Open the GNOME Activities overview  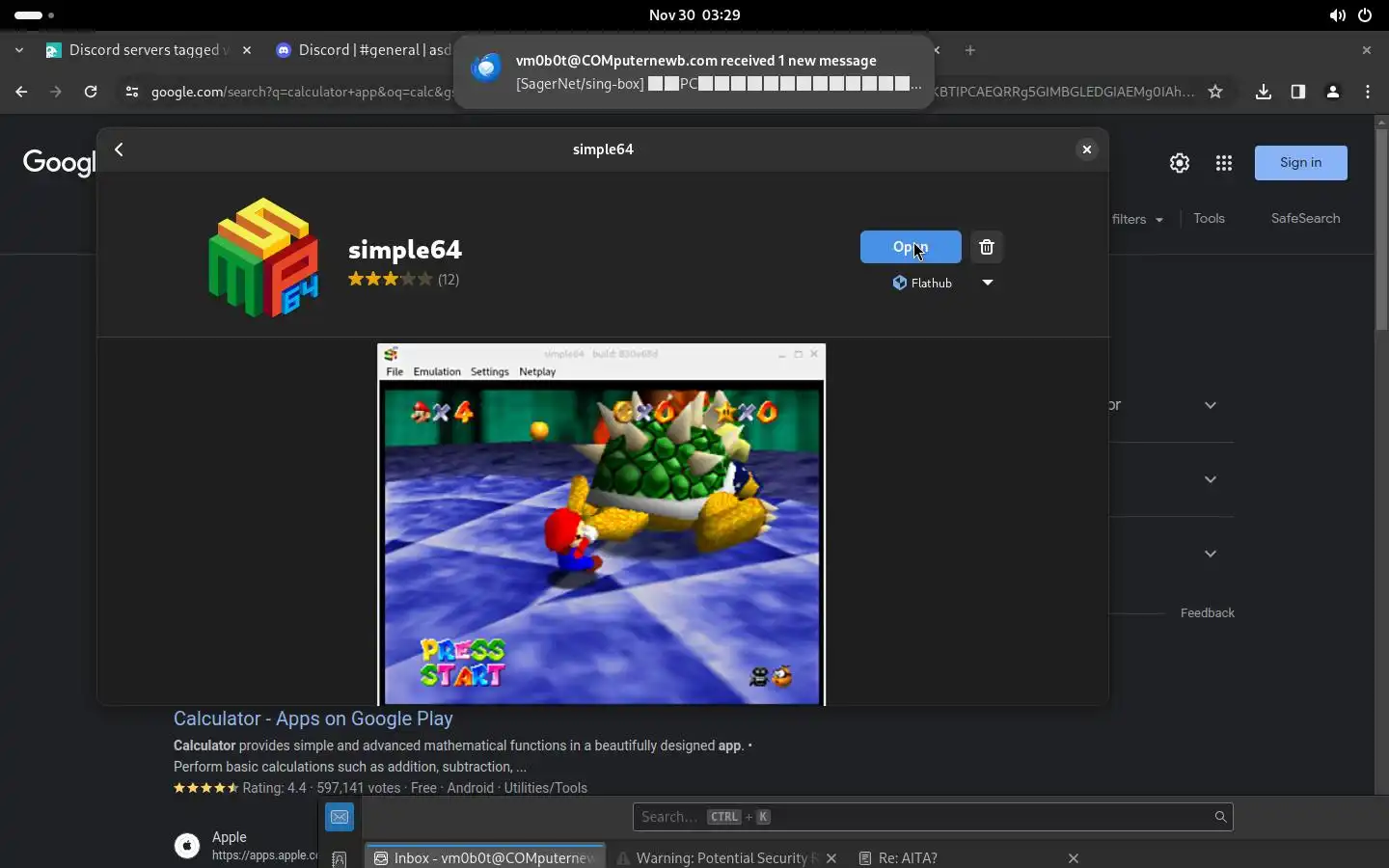[34, 15]
